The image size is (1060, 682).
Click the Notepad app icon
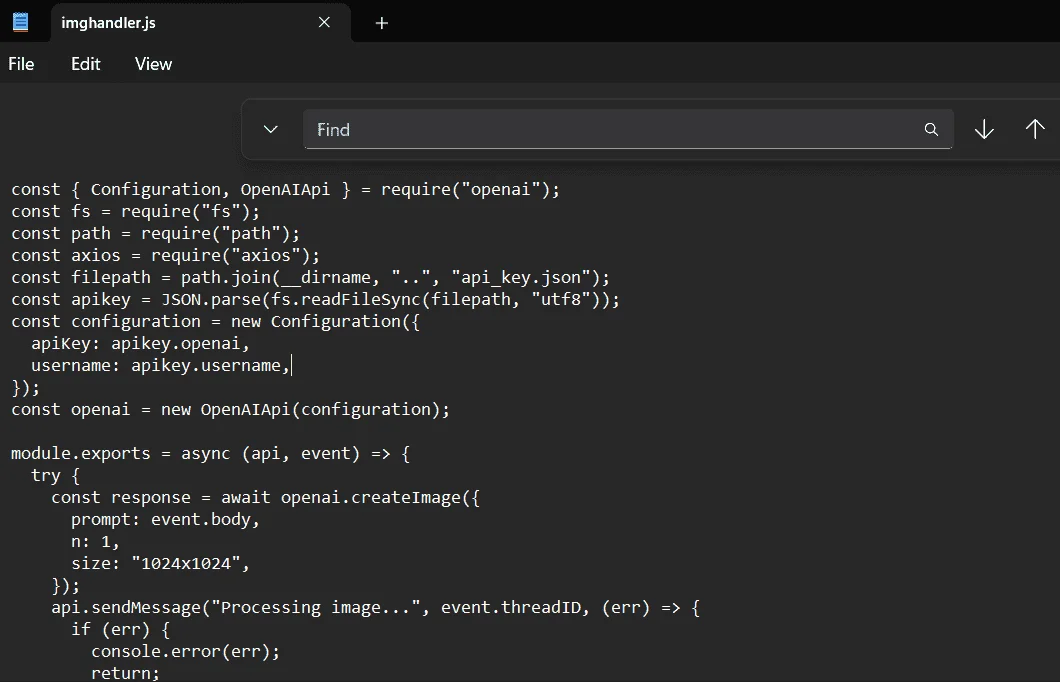coord(21,22)
